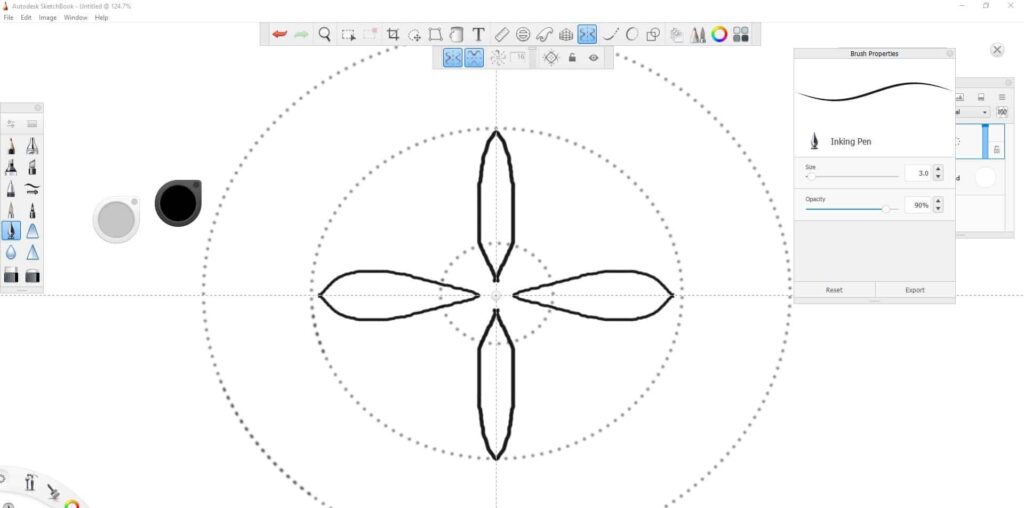Close the brush palette
The height and width of the screenshot is (508, 1024).
(x=38, y=108)
